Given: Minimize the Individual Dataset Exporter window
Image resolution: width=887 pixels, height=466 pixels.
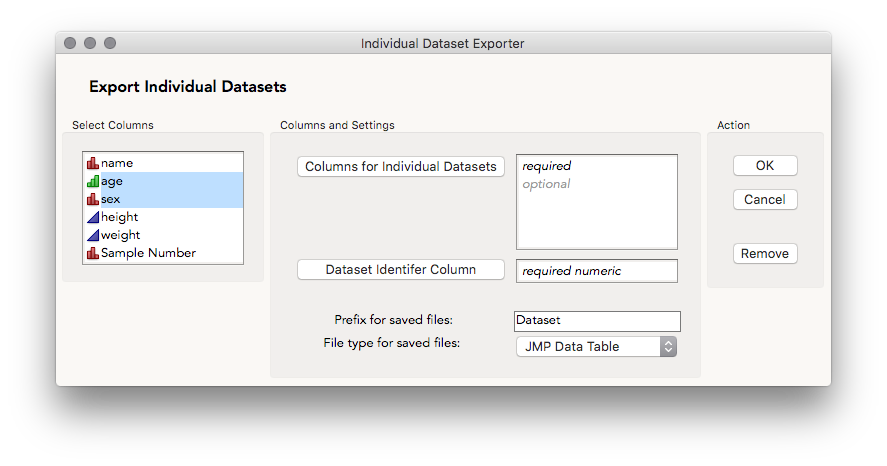Looking at the screenshot, I should 90,43.
